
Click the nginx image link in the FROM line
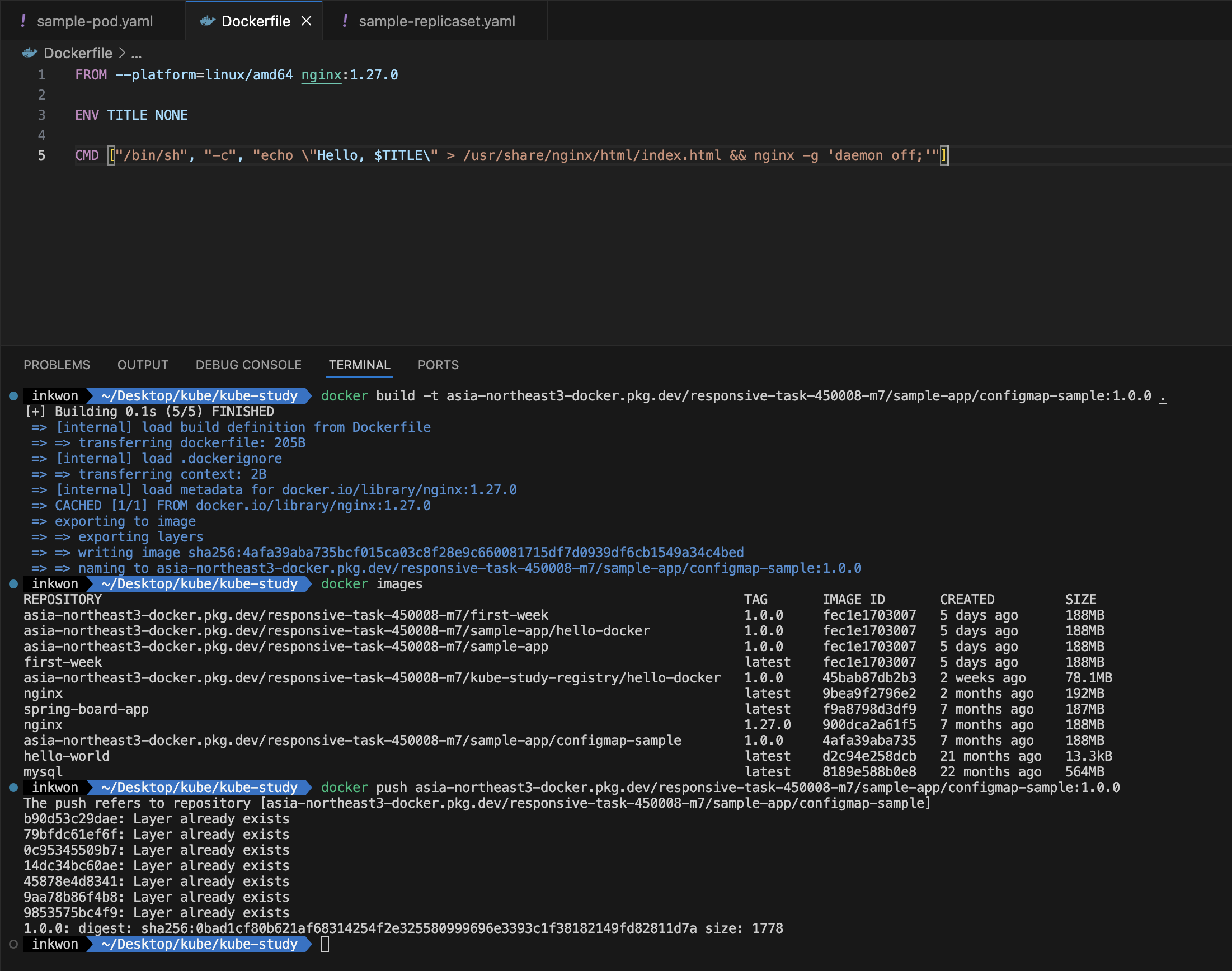click(321, 74)
